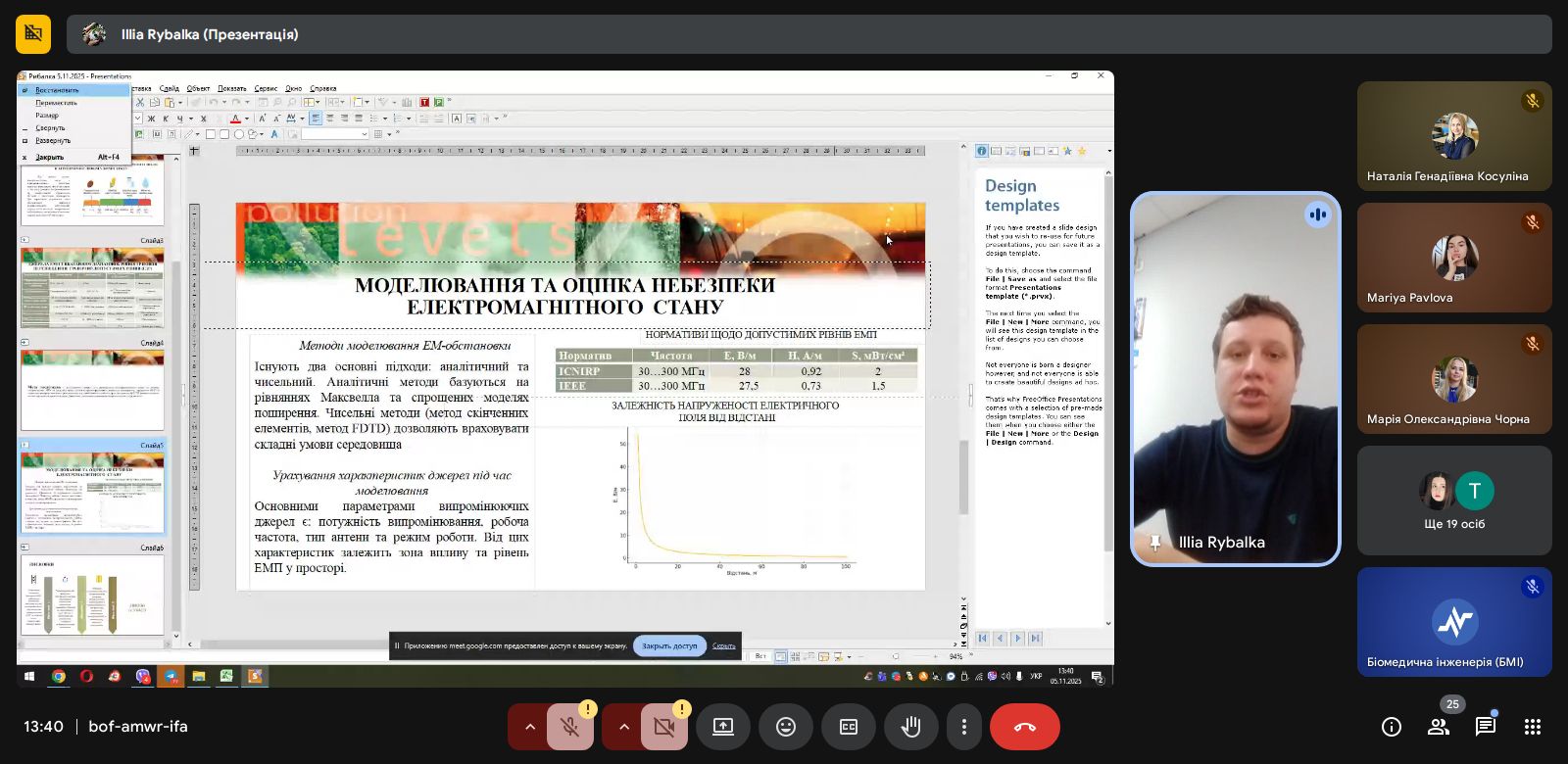Viewport: 1568px width, 764px height.
Task: Select the "Слайд" menu in the presentation
Action: tap(170, 88)
